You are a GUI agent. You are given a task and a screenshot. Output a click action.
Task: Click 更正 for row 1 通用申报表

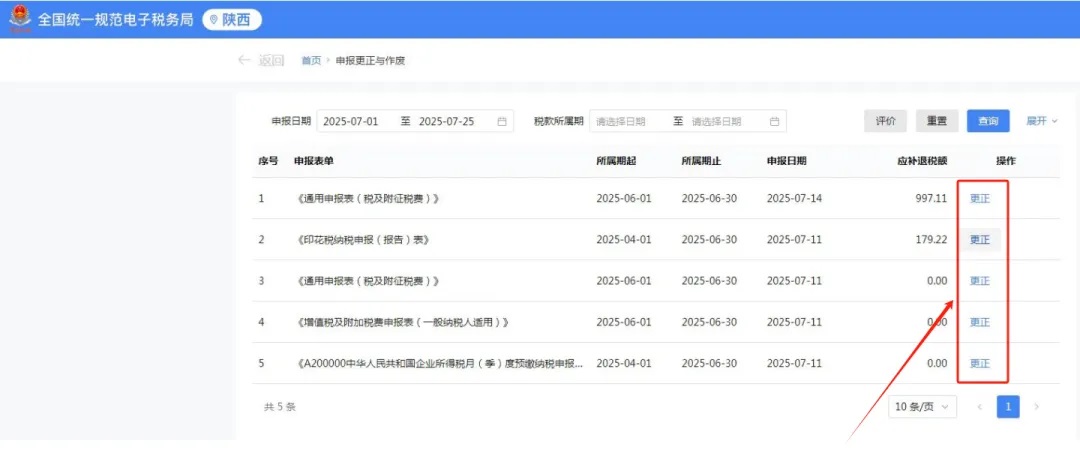pos(979,198)
